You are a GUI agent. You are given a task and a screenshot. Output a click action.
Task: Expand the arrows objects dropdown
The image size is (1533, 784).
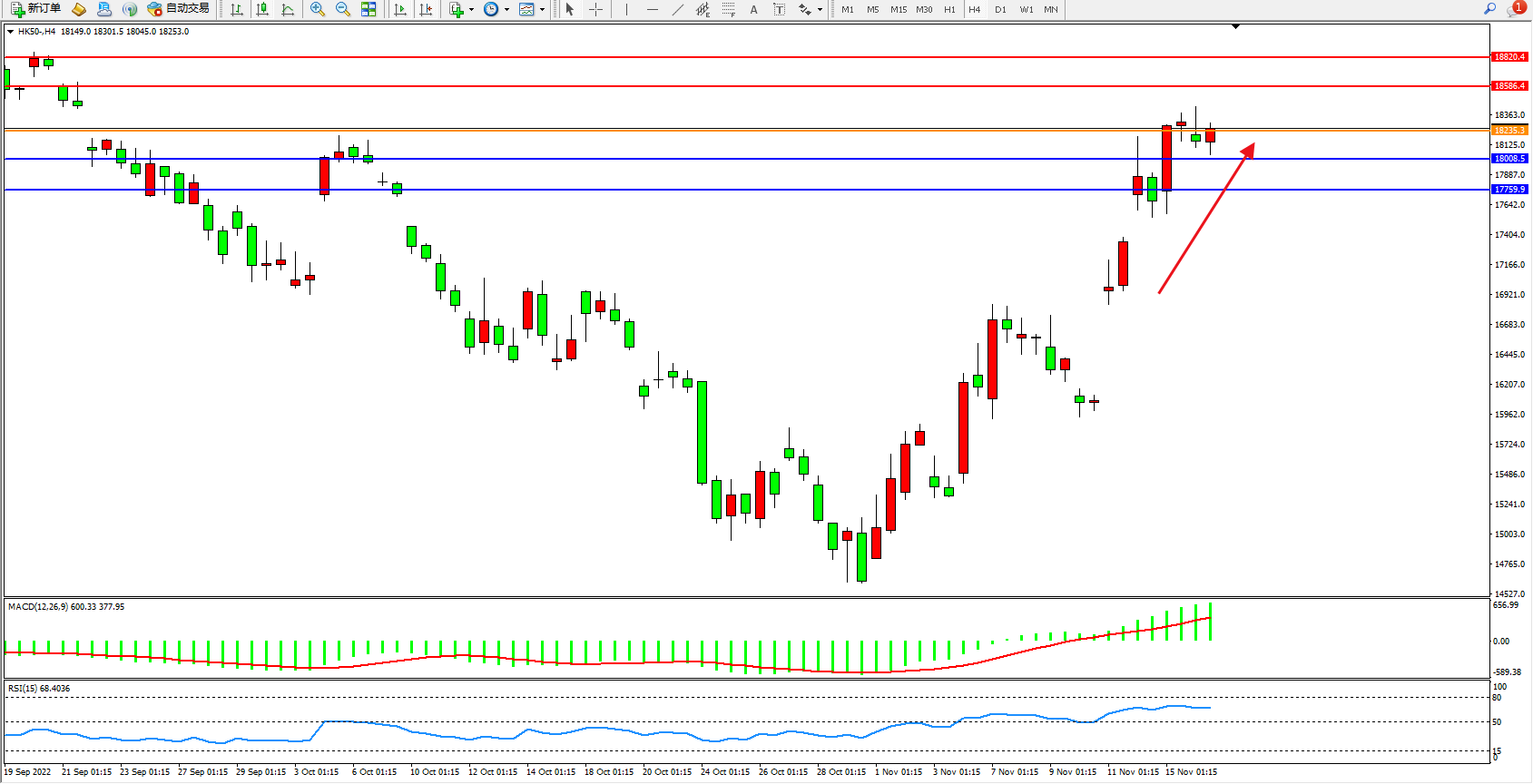pos(820,10)
